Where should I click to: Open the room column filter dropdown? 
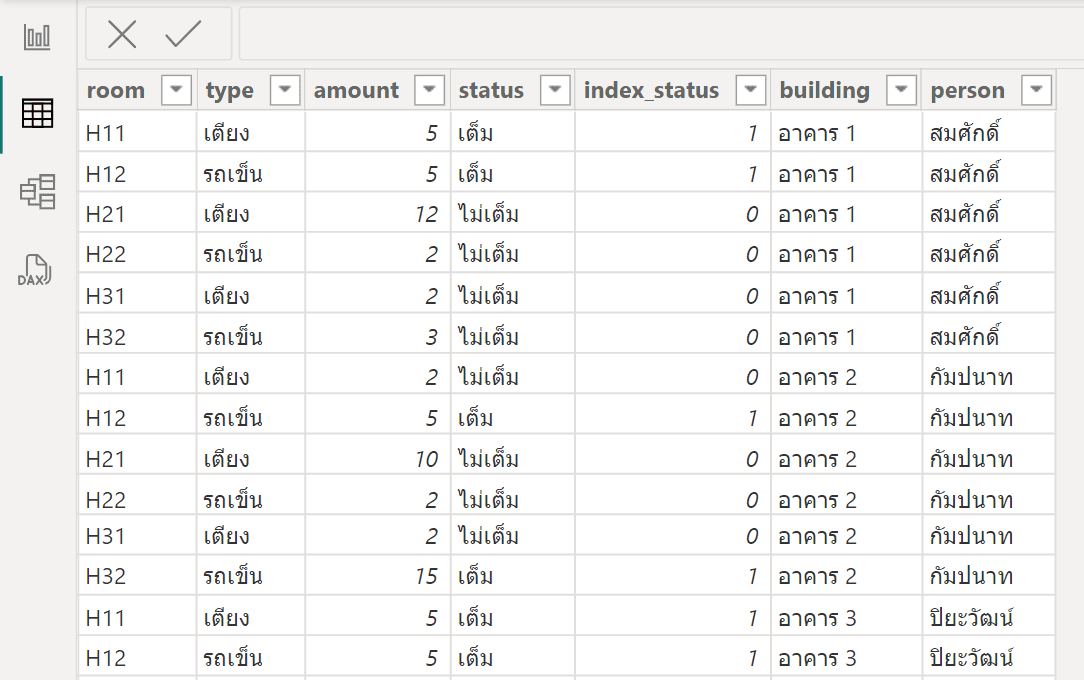point(177,90)
